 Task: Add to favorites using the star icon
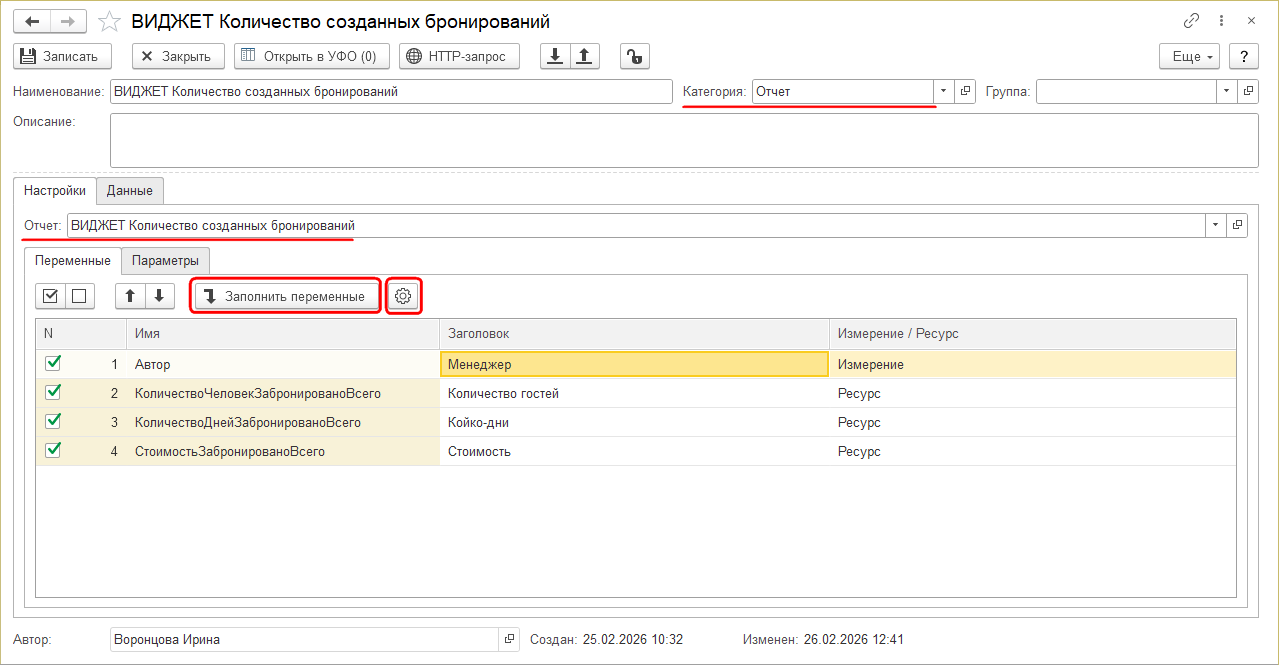pyautogui.click(x=112, y=21)
